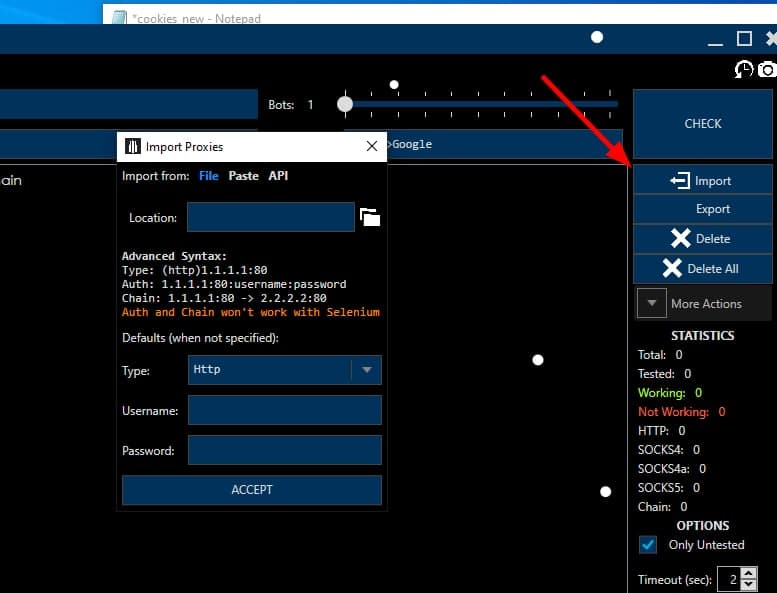The width and height of the screenshot is (777, 593).
Task: Click the ACCEPT button
Action: coord(252,490)
